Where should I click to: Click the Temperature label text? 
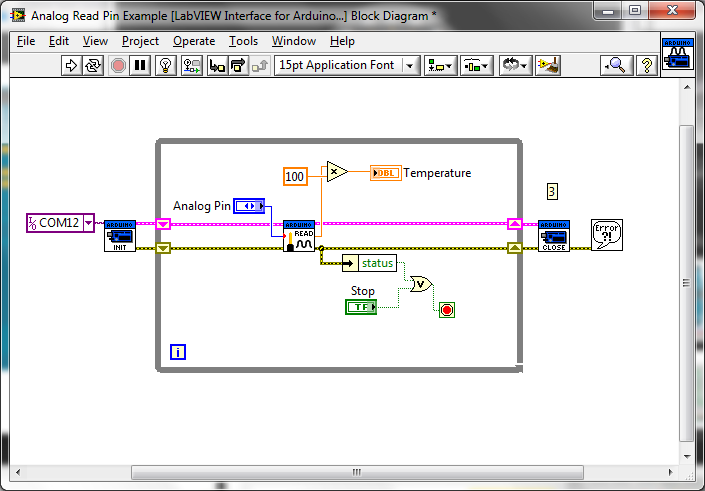point(437,173)
